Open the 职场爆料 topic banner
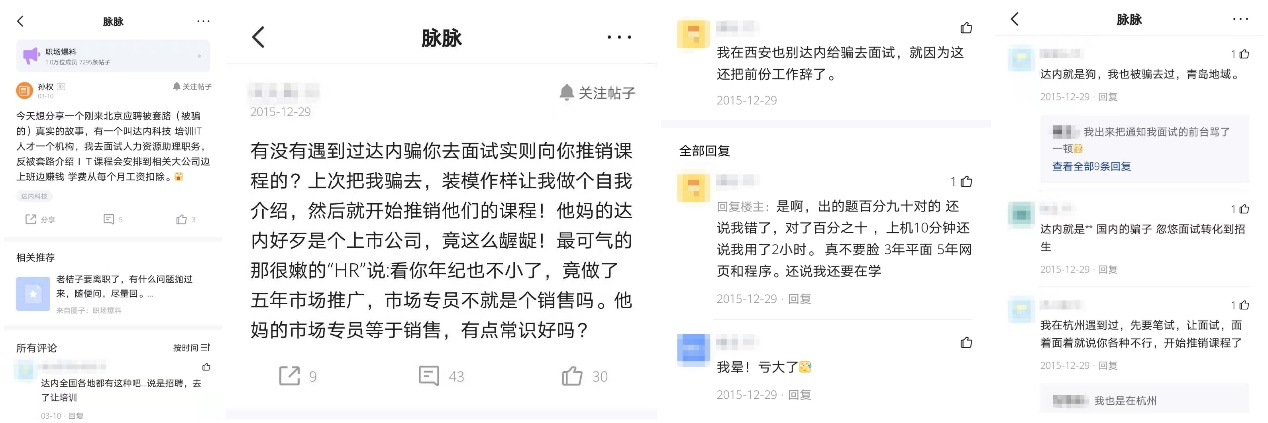 (112, 56)
